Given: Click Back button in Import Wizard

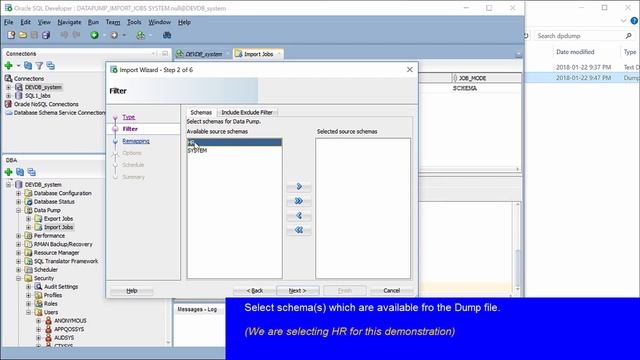Looking at the screenshot, I should click(254, 291).
